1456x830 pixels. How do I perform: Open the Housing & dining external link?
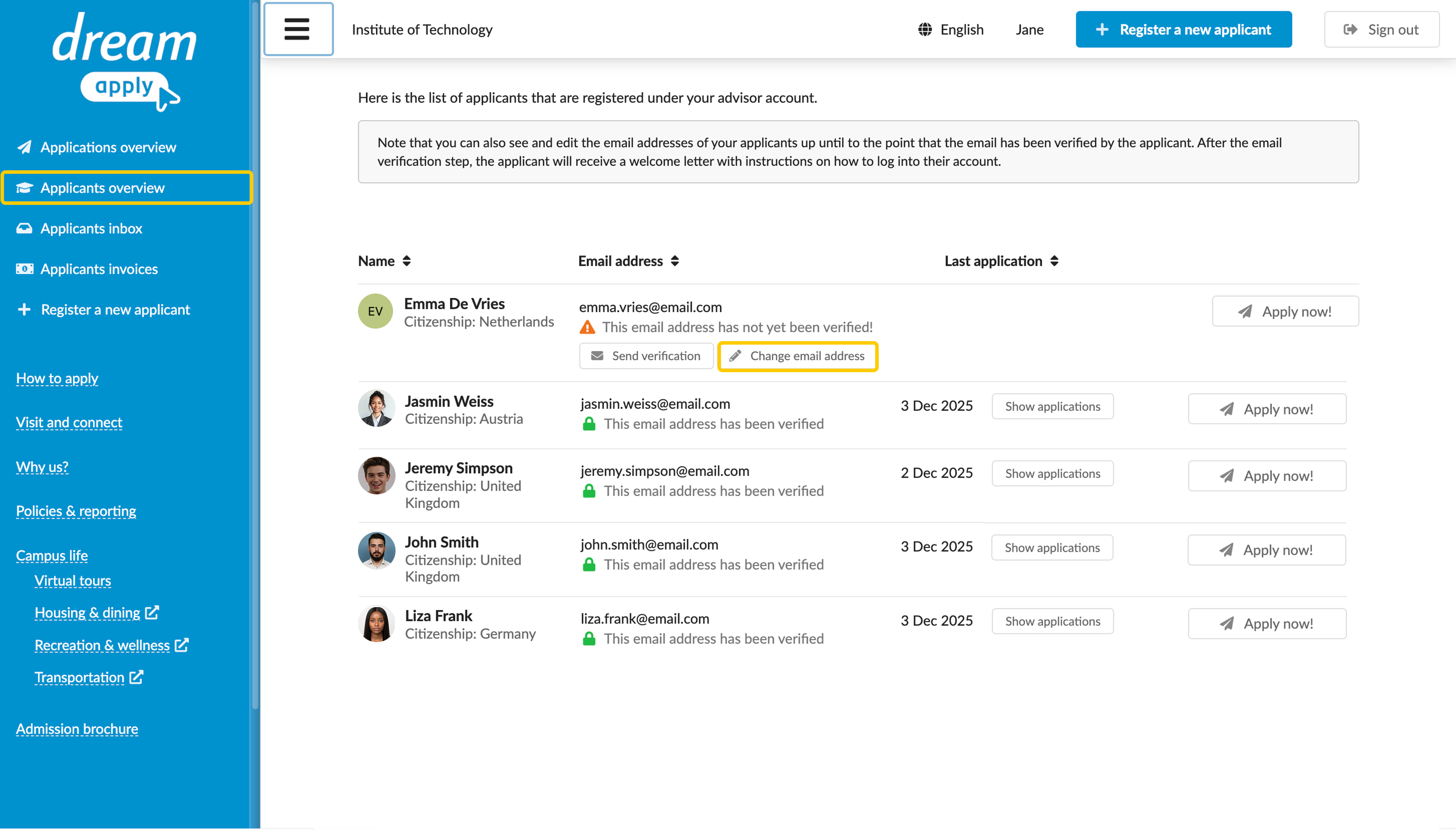tap(97, 613)
